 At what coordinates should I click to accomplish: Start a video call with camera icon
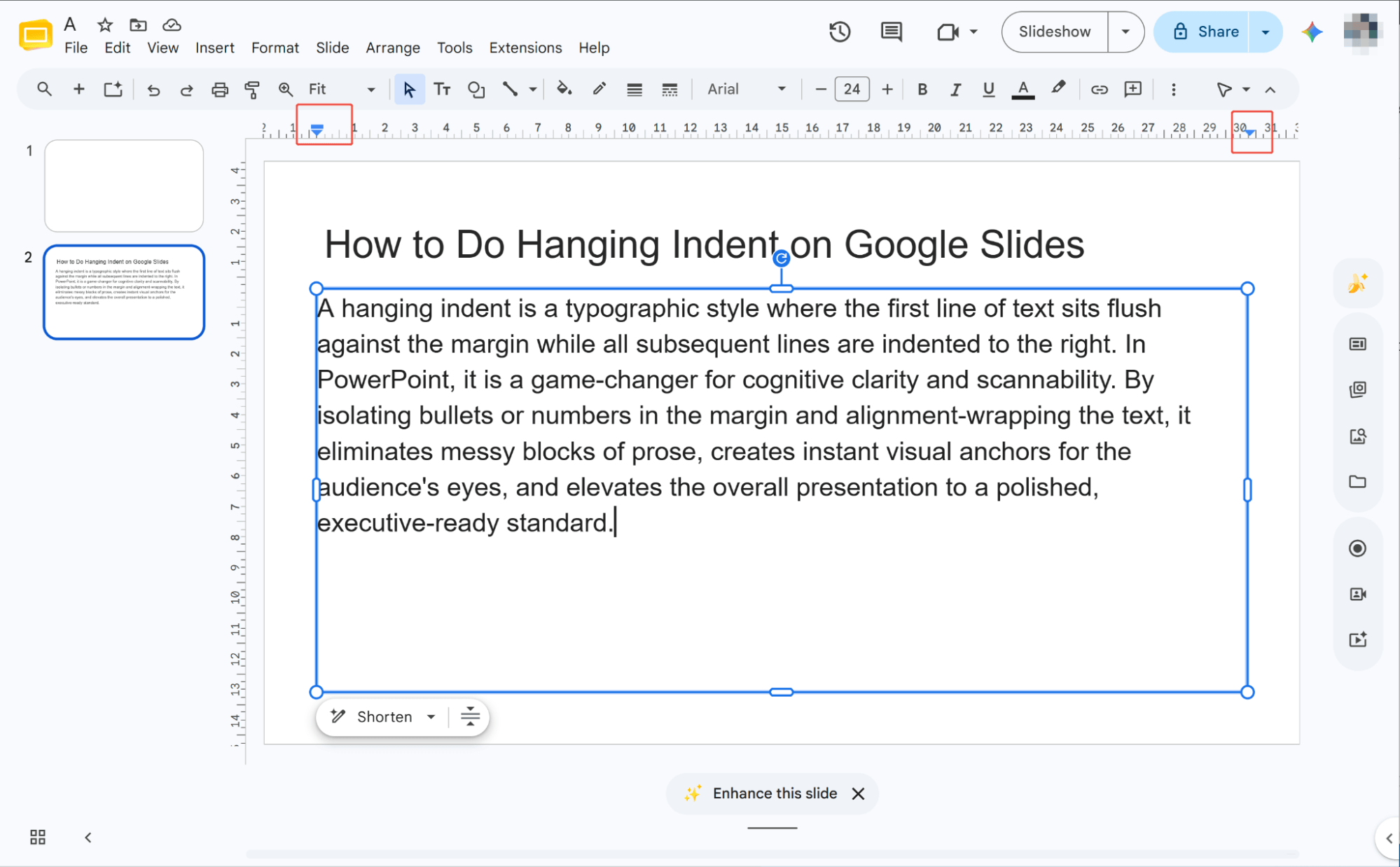[948, 32]
